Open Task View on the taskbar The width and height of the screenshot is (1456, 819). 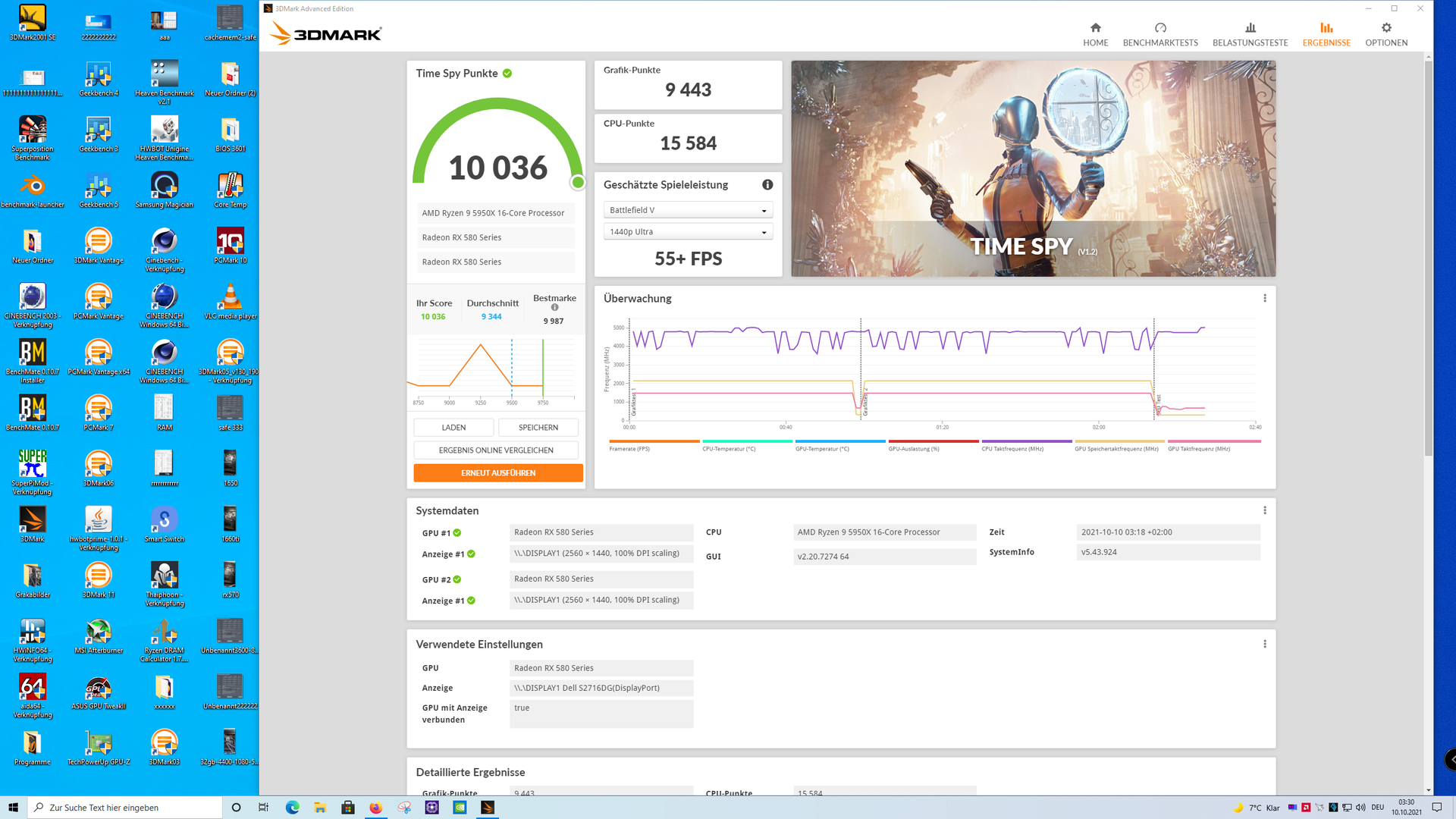pyautogui.click(x=263, y=808)
